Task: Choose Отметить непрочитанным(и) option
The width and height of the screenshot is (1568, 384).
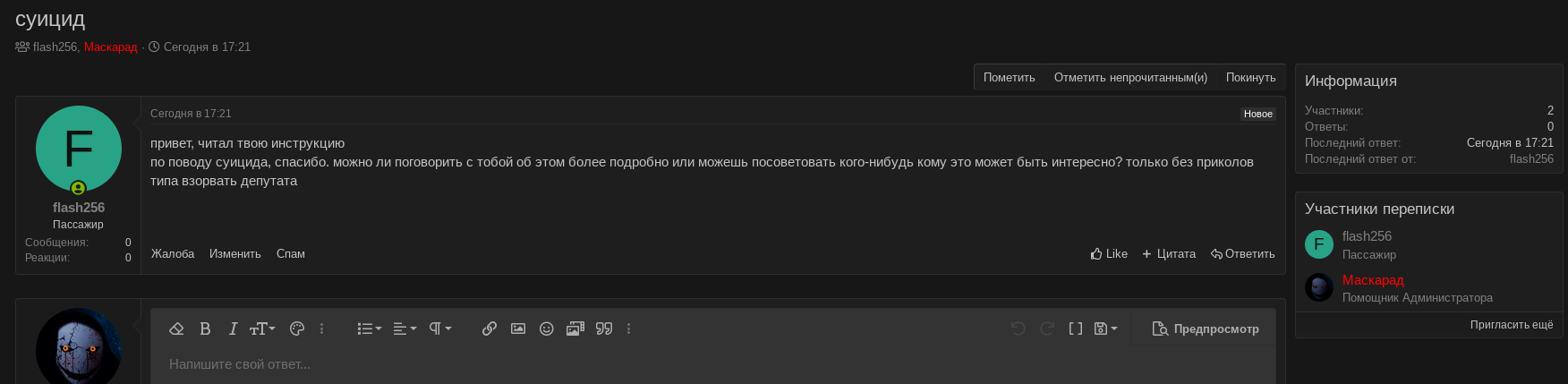Action: click(1130, 78)
